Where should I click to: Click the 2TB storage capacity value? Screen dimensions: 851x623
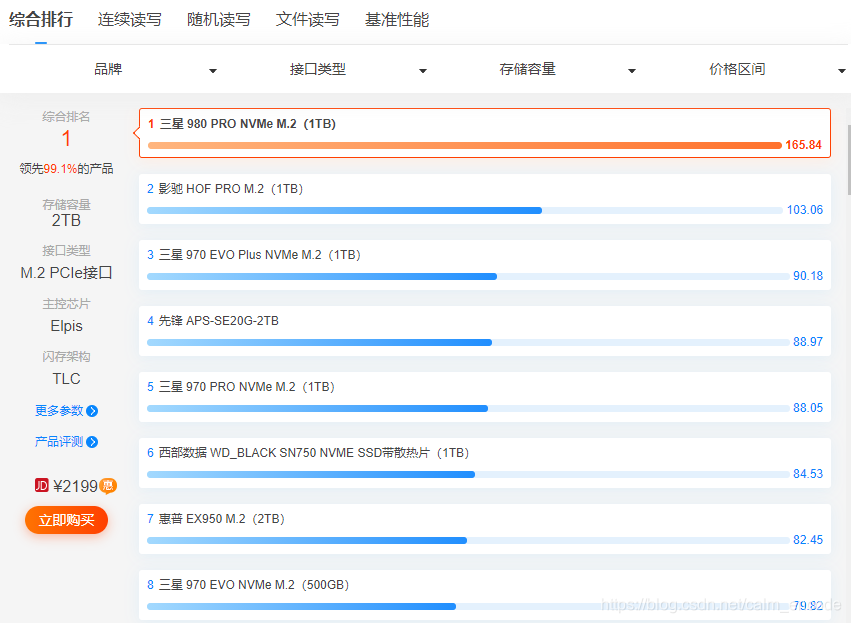[66, 220]
